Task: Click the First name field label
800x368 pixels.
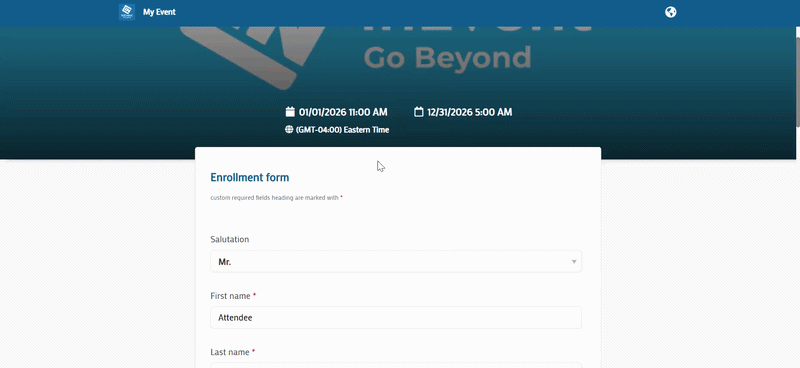Action: pos(230,296)
